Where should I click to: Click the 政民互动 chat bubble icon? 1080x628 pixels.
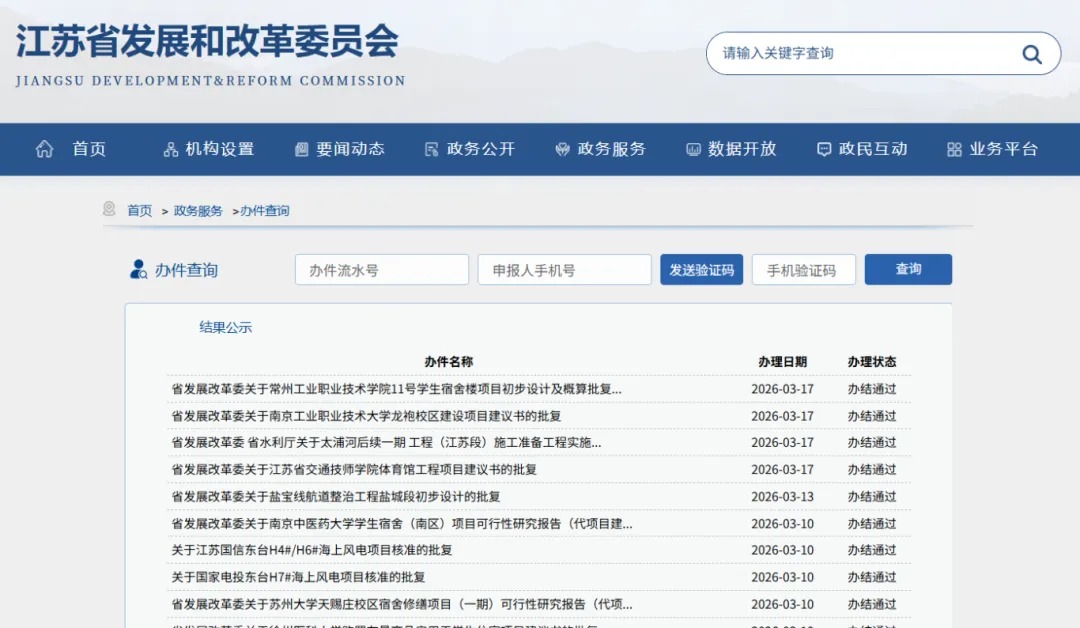[x=823, y=148]
